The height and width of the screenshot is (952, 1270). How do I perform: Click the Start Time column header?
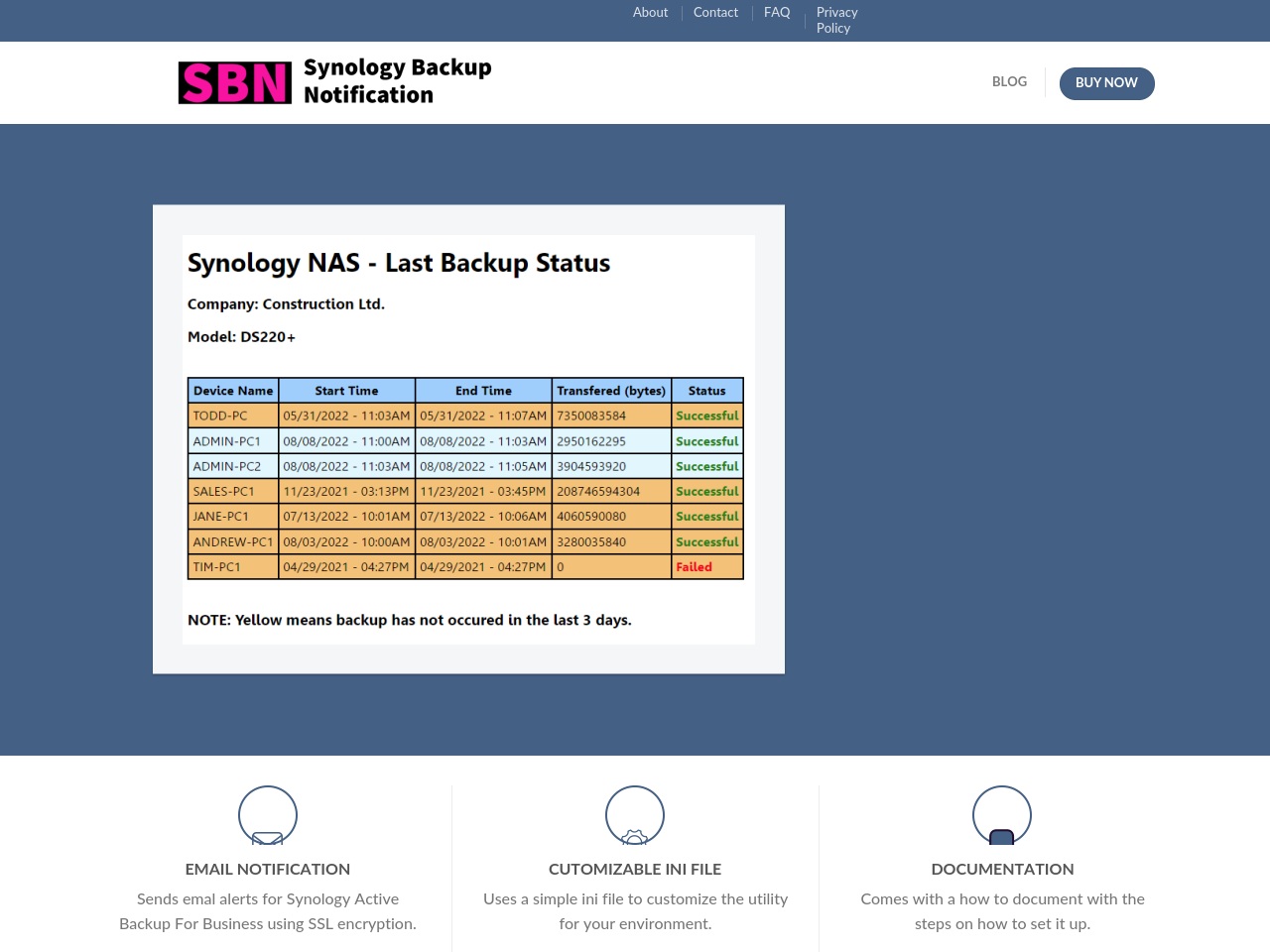(x=346, y=391)
